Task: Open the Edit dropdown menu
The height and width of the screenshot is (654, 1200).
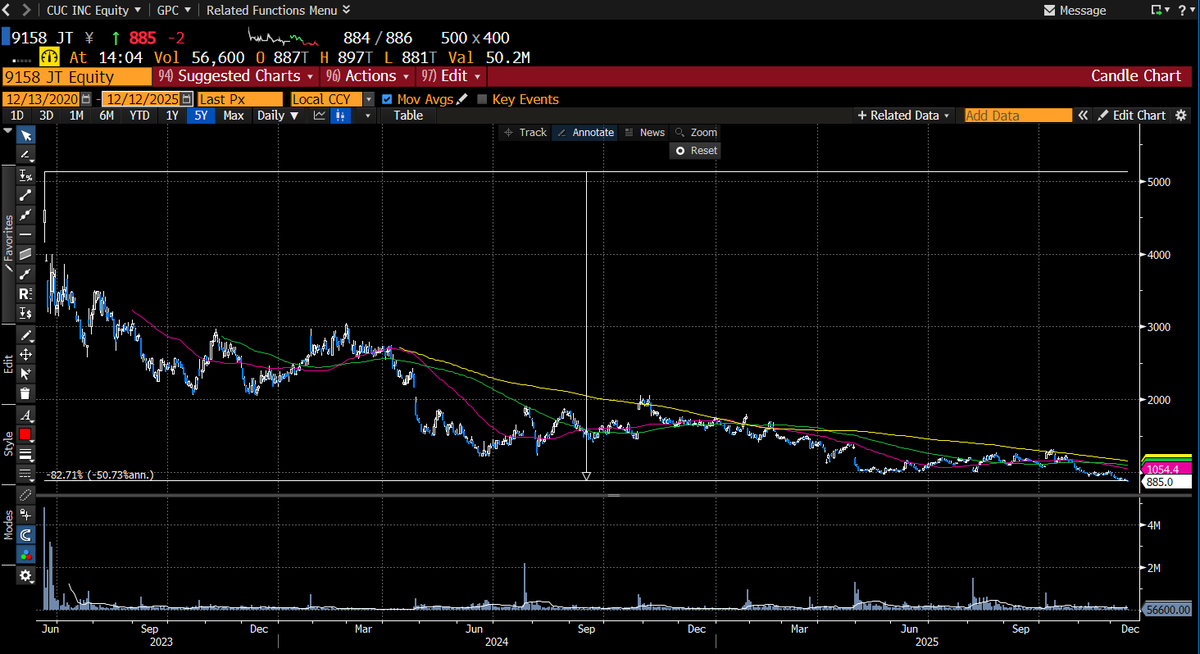Action: 451,76
